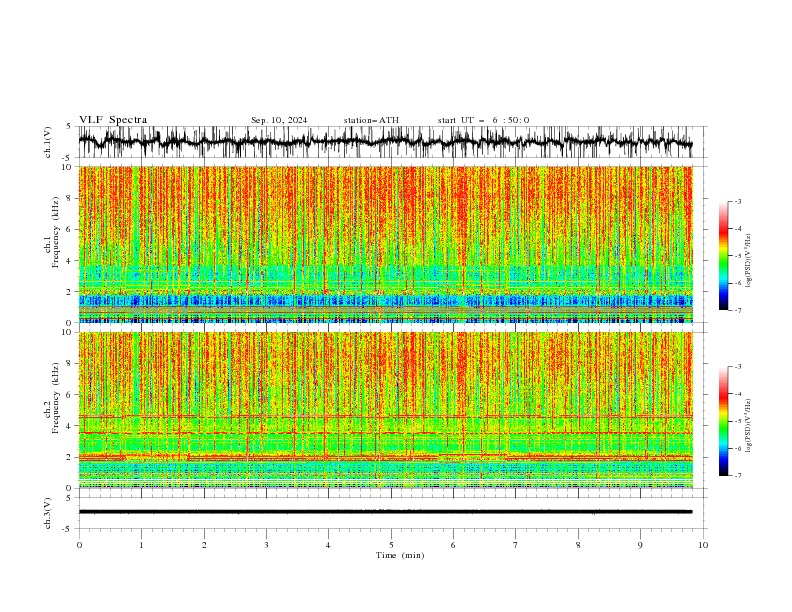
Task: Click the ch.3 flat voltage trace
Action: pos(385,512)
